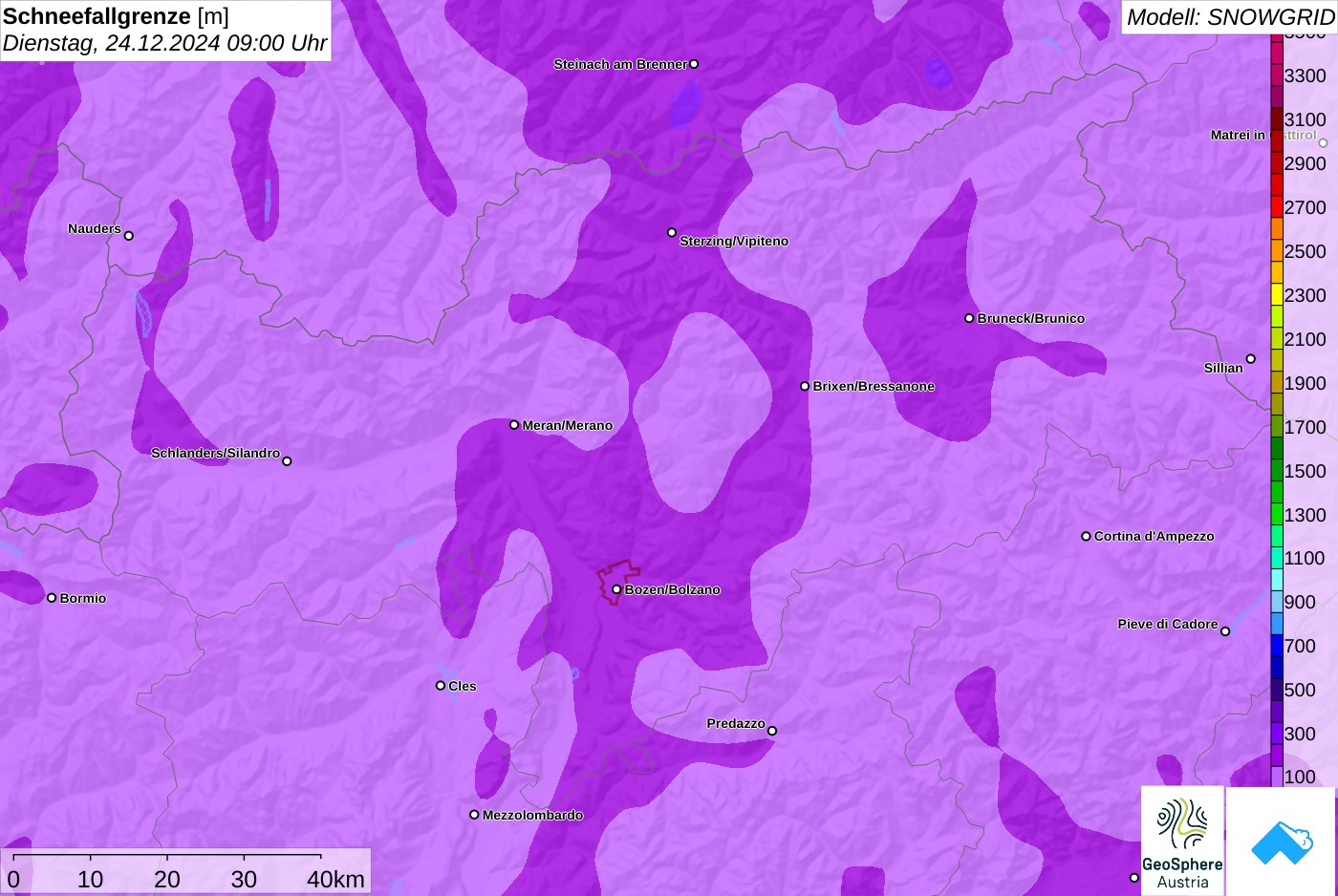Select the Bozen/Bolzano city marker dot
Screen dimensions: 1338x896
616,589
